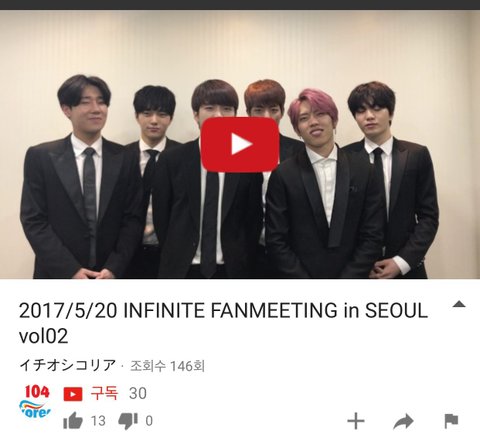Image resolution: width=480 pixels, height=441 pixels.
Task: Click the vol02 title text line
Action: 43,336
